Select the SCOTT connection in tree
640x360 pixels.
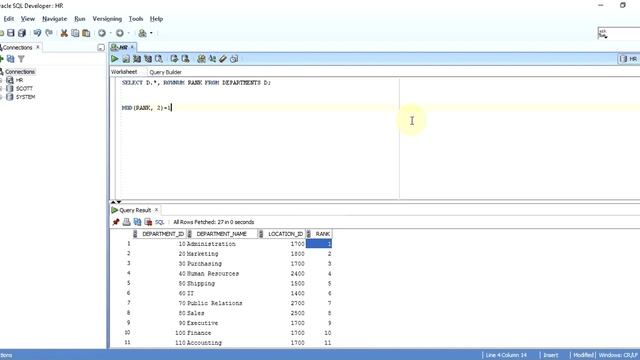[x=24, y=88]
